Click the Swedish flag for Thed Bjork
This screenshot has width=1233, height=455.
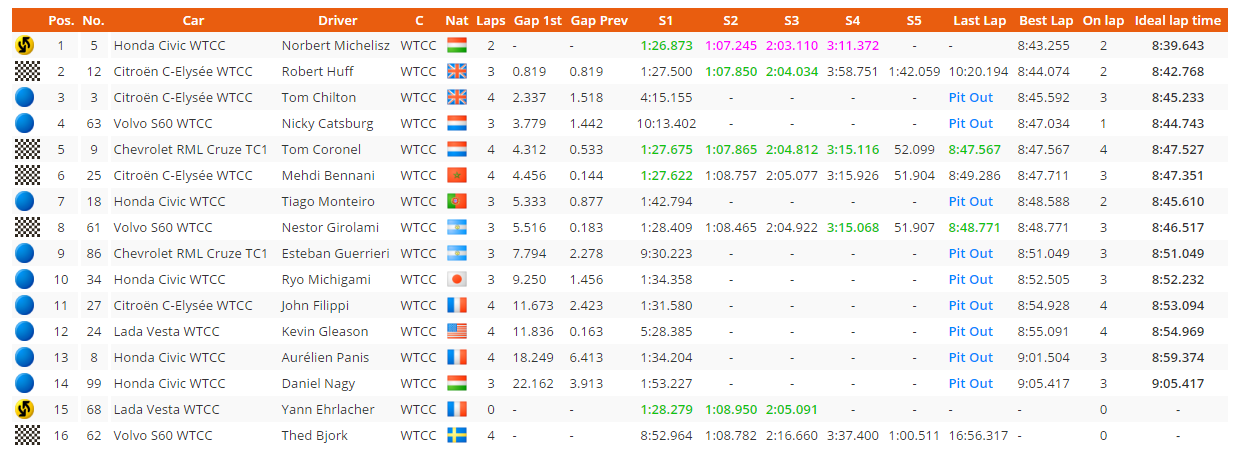456,436
